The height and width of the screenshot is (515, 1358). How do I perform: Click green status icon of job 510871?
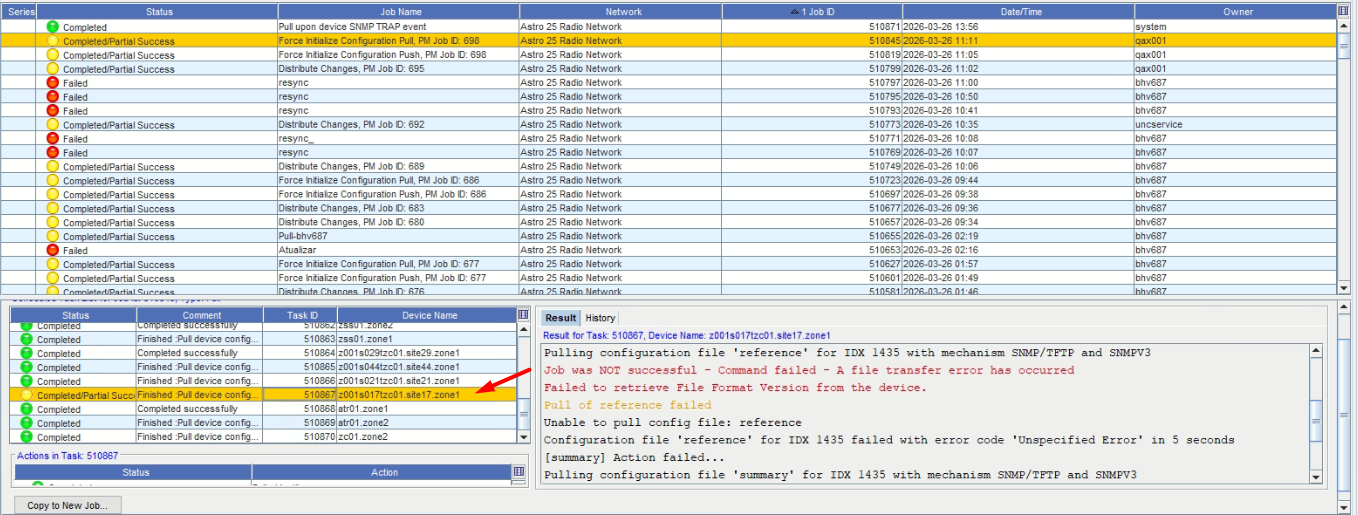point(53,27)
